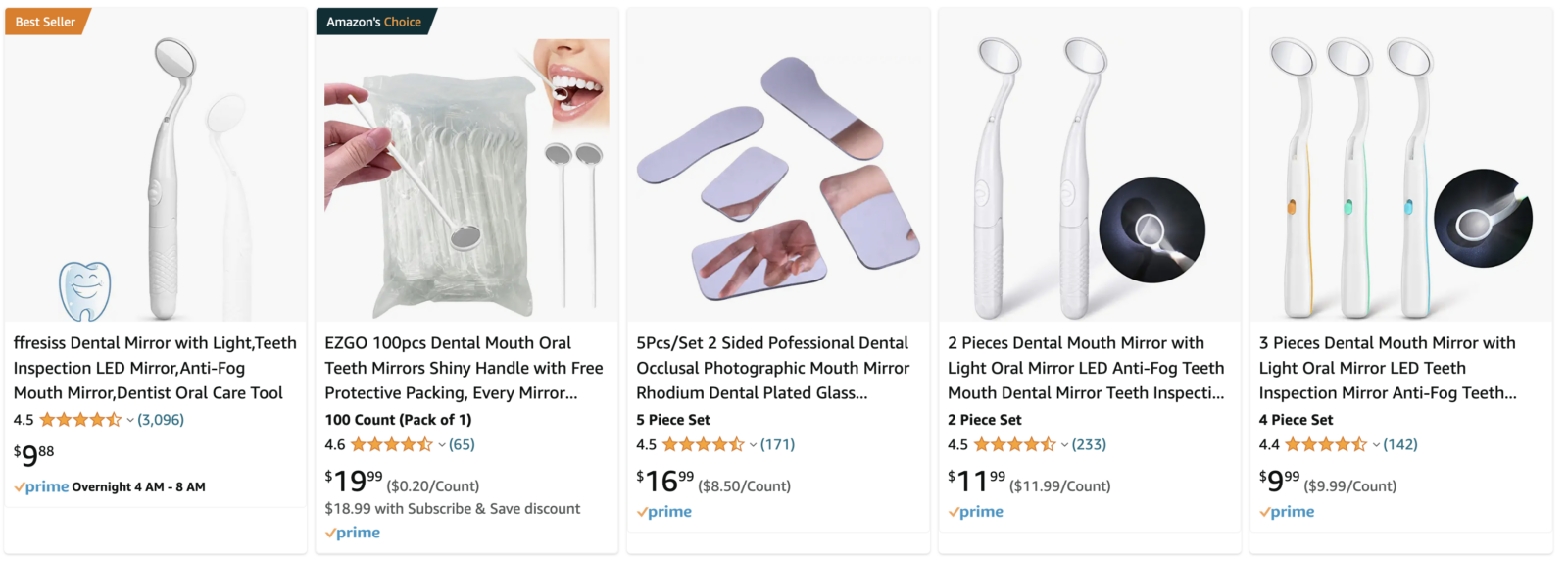Click the Amazon's Choice badge
Image resolution: width=1568 pixels, height=561 pixels.
[x=374, y=22]
